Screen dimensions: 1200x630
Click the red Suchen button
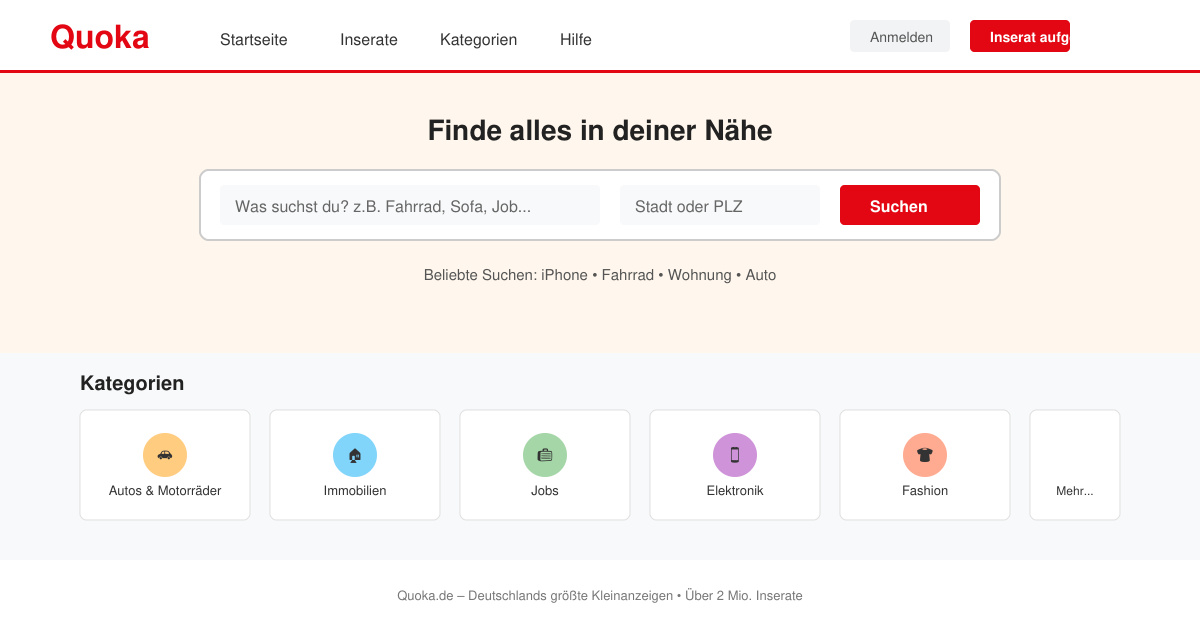910,205
